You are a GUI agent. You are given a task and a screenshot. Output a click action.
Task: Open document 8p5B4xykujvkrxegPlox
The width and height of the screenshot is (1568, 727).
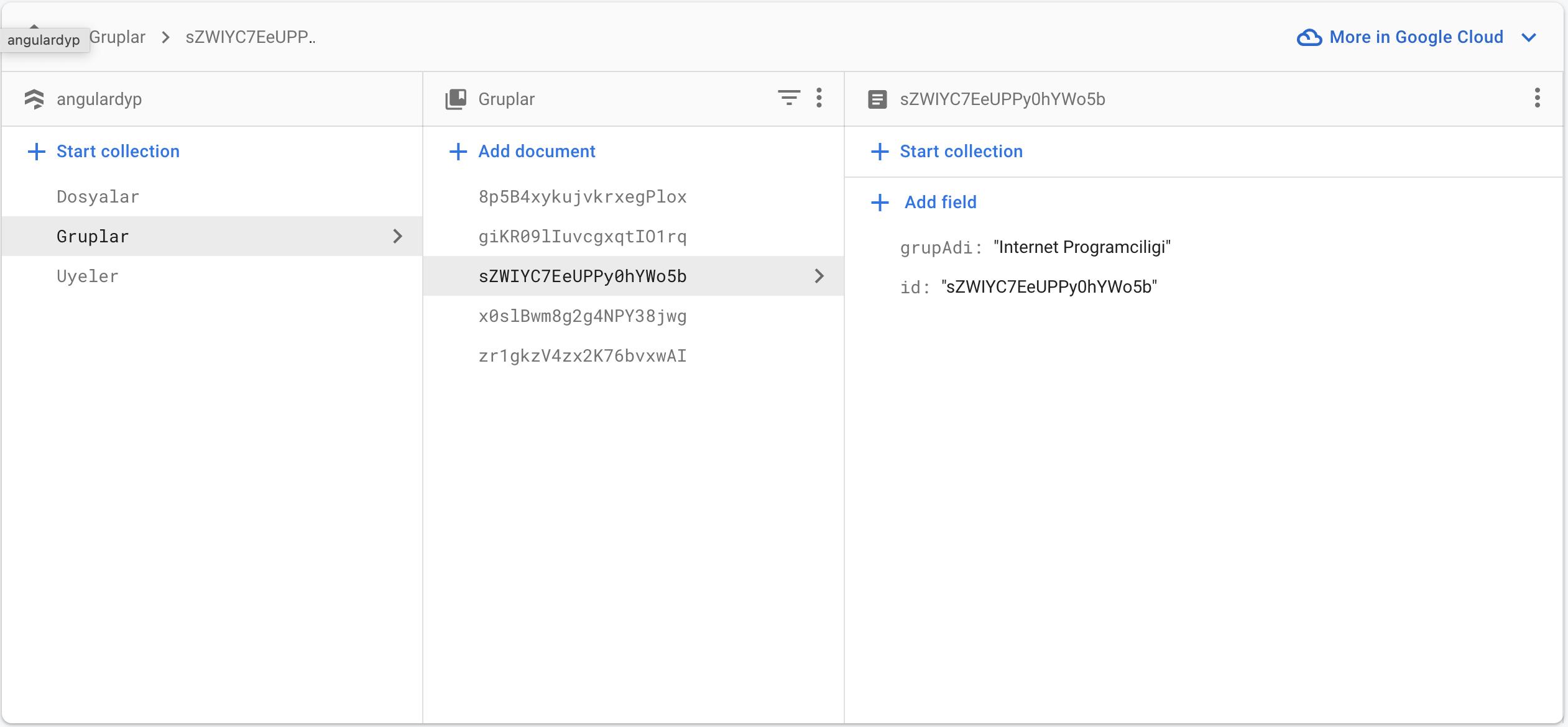(582, 196)
